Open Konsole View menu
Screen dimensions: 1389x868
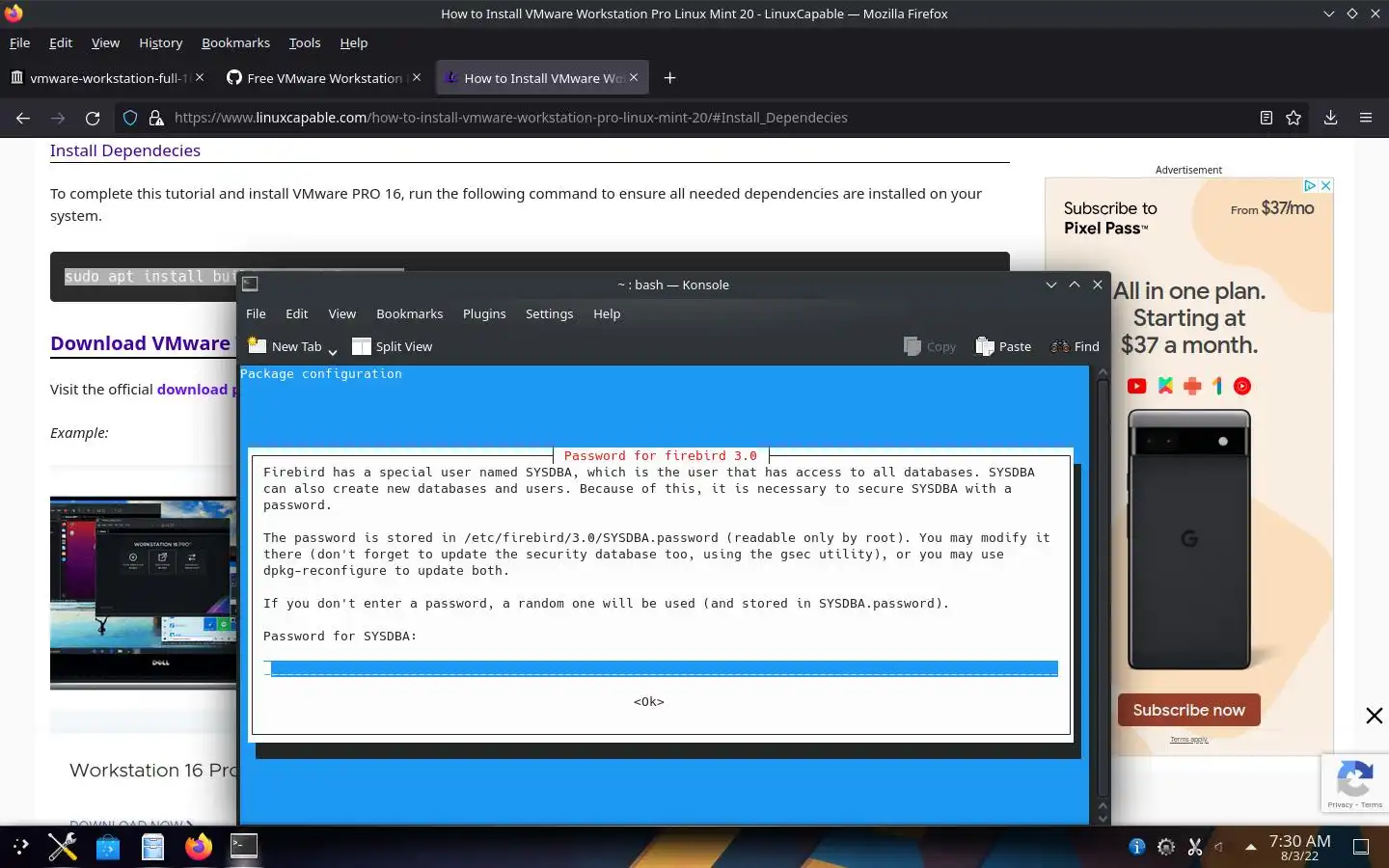342,313
